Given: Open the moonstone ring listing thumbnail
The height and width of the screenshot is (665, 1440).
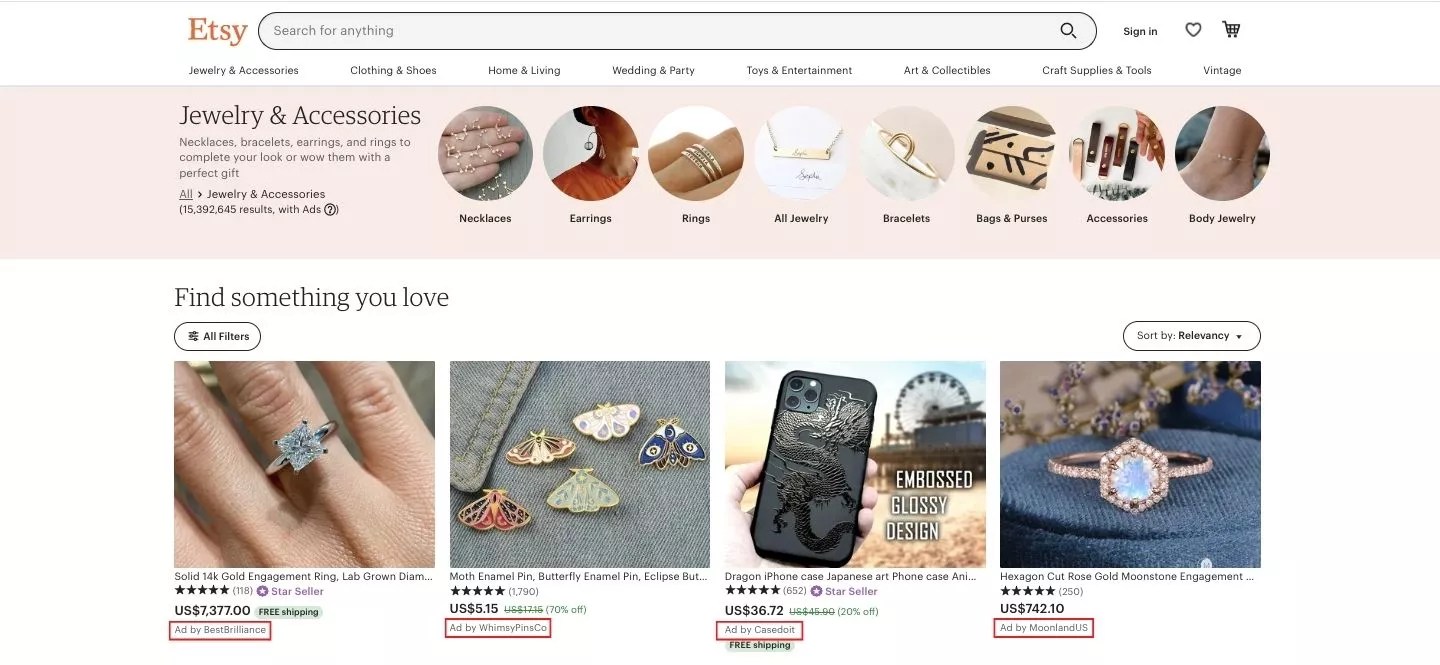Looking at the screenshot, I should (1130, 463).
